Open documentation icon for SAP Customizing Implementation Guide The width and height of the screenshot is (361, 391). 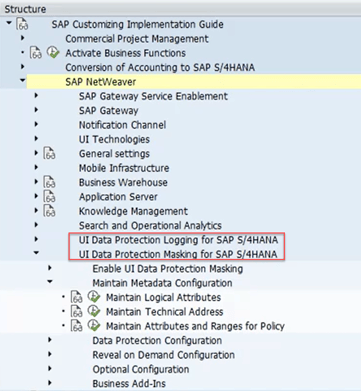click(x=22, y=24)
